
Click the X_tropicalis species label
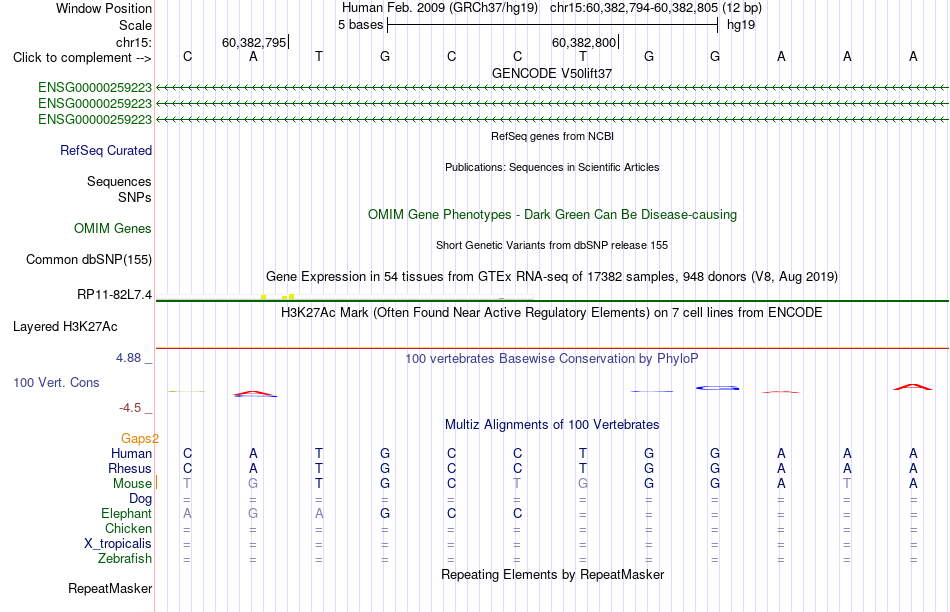pyautogui.click(x=118, y=544)
